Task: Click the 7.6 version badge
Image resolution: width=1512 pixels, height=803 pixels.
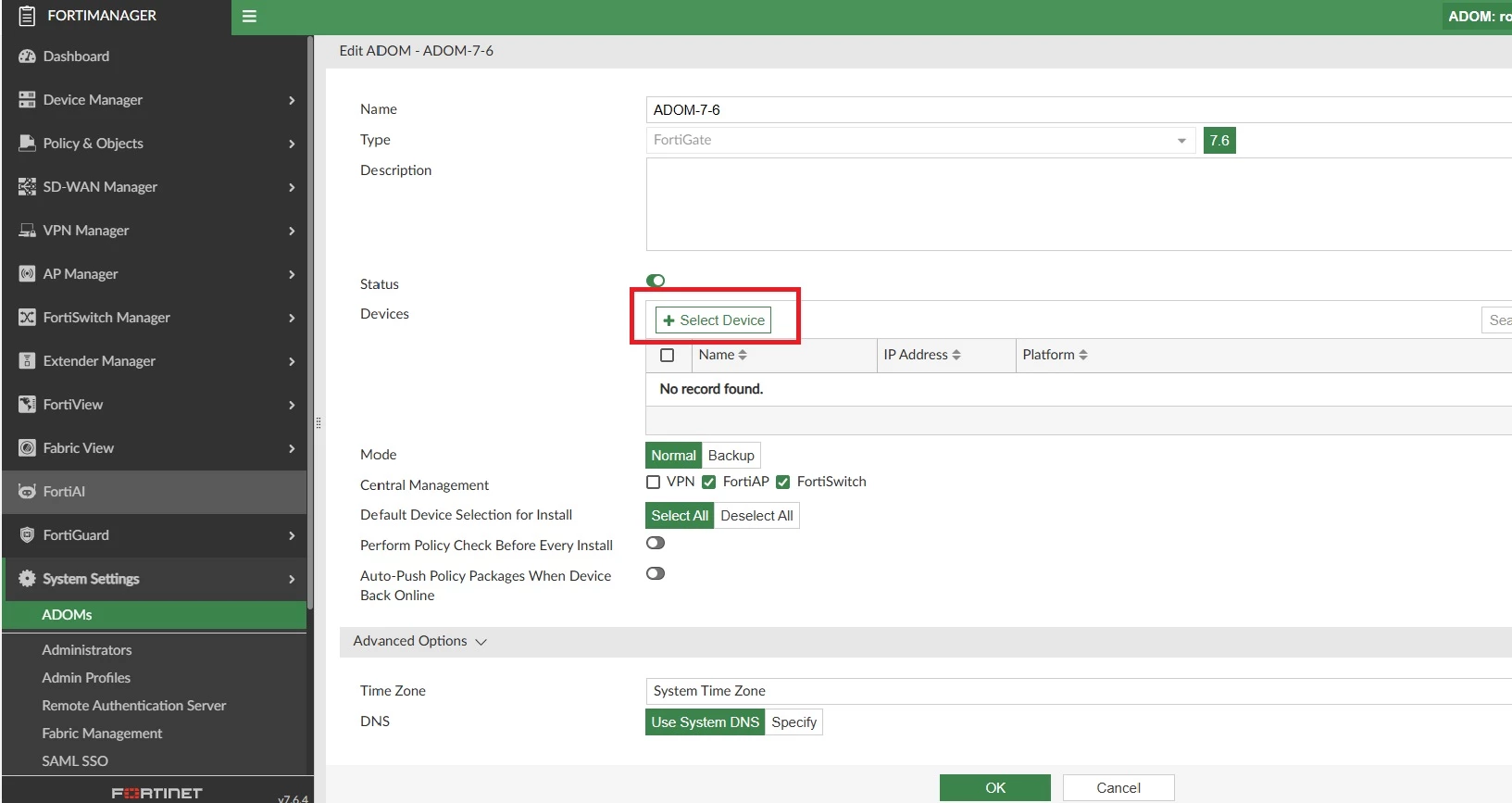Action: 1219,141
